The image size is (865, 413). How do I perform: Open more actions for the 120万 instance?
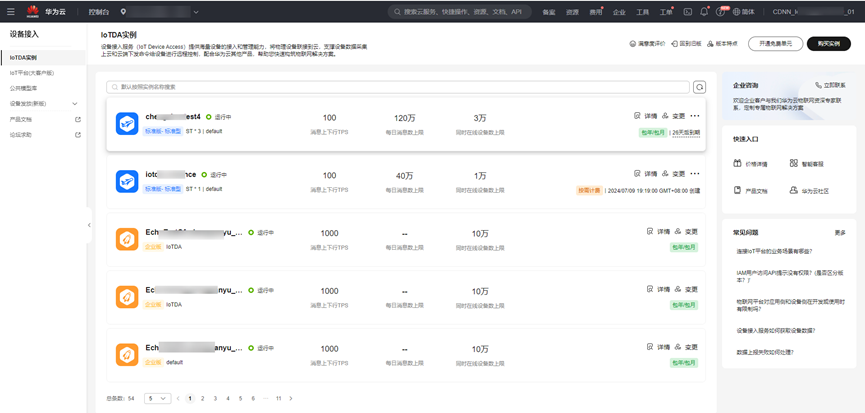pos(695,116)
